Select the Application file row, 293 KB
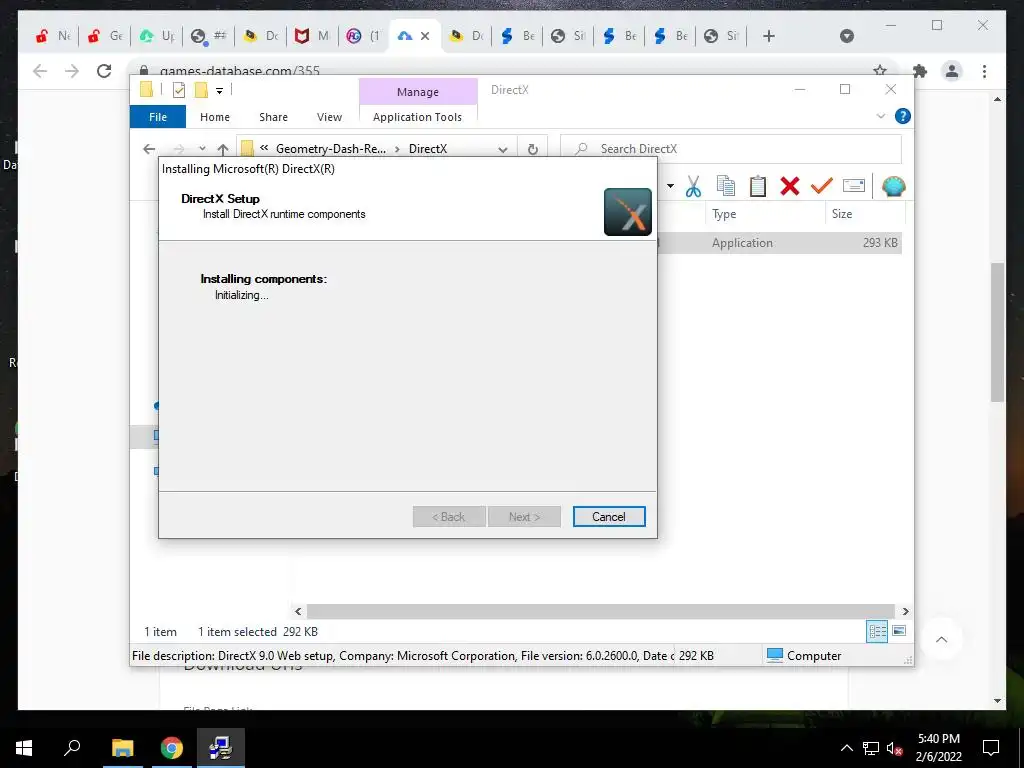This screenshot has height=768, width=1024. 780,243
